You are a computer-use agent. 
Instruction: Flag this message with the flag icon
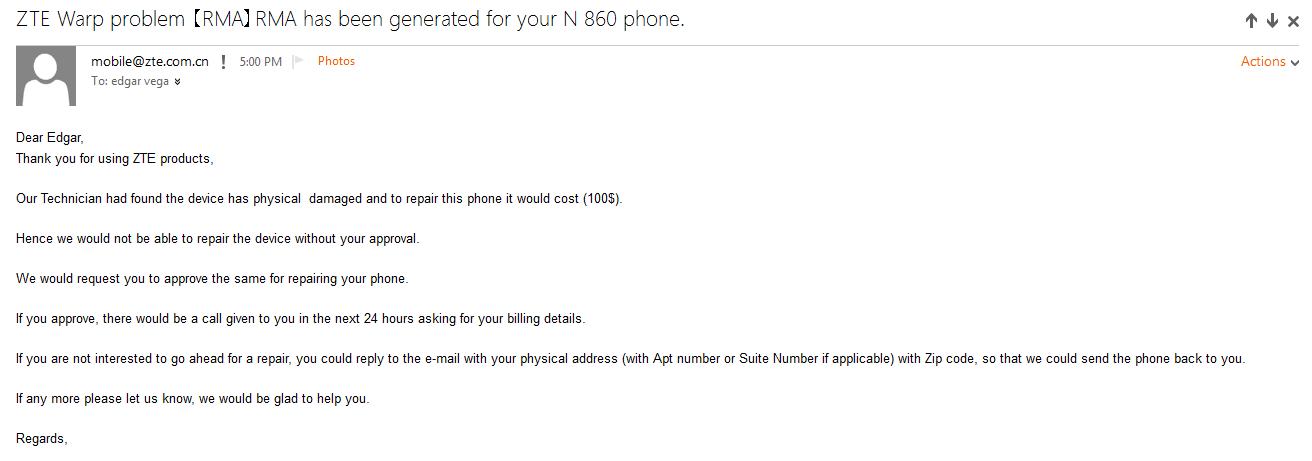[298, 62]
